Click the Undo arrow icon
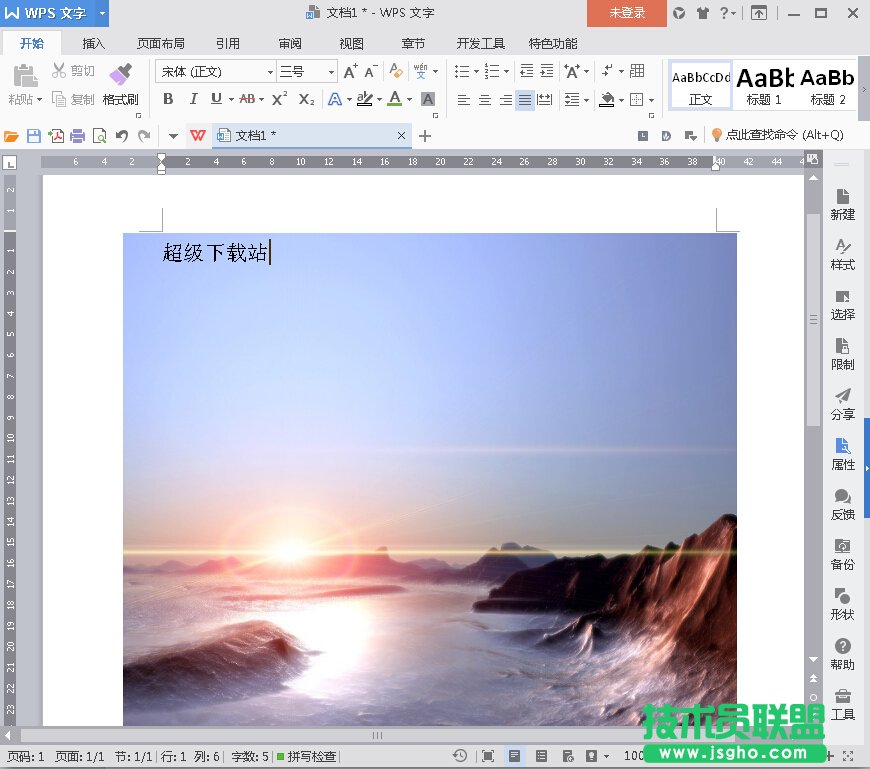 [122, 136]
